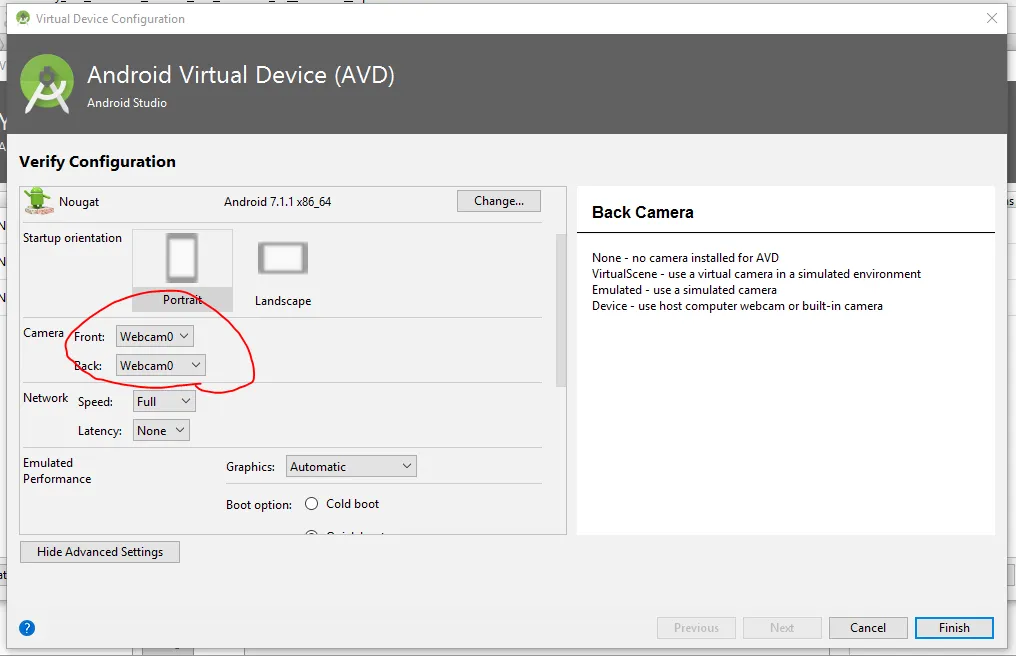Screen dimensions: 1016x656
Task: Select Portrait startup orientation
Action: tap(182, 270)
